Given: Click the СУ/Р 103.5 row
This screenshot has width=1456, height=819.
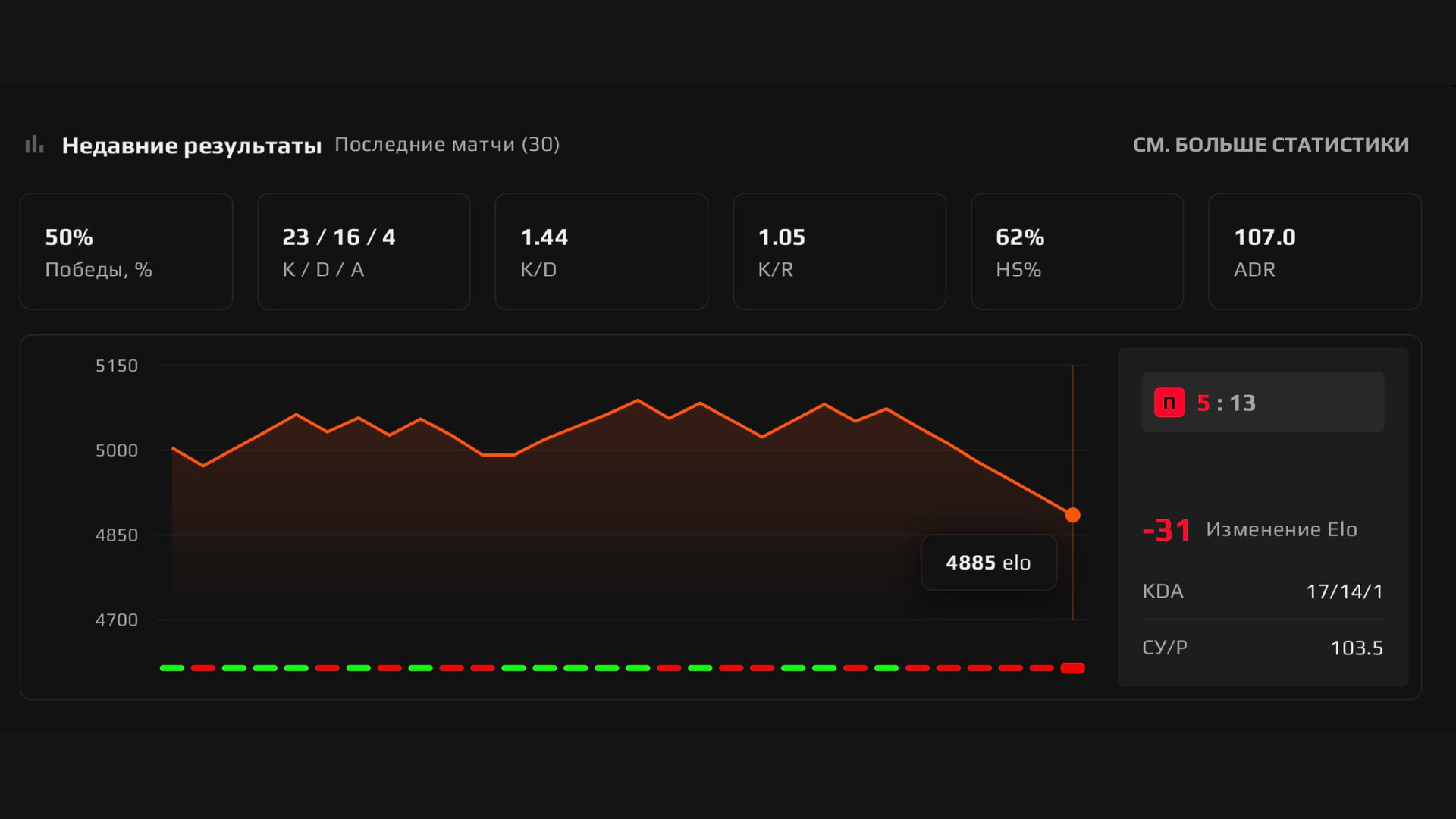Looking at the screenshot, I should pyautogui.click(x=1263, y=648).
